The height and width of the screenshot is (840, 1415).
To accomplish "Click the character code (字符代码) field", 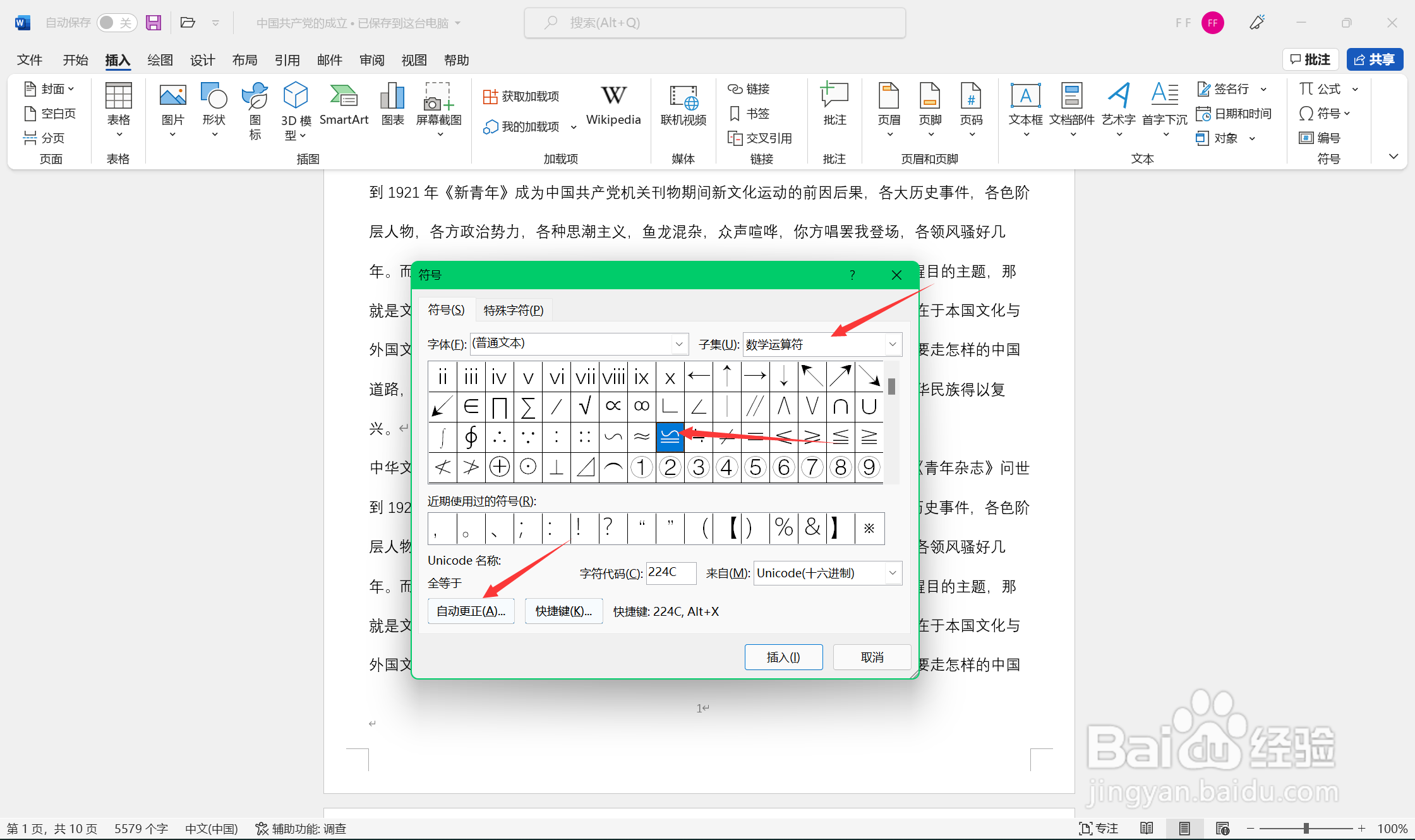I will [x=671, y=572].
